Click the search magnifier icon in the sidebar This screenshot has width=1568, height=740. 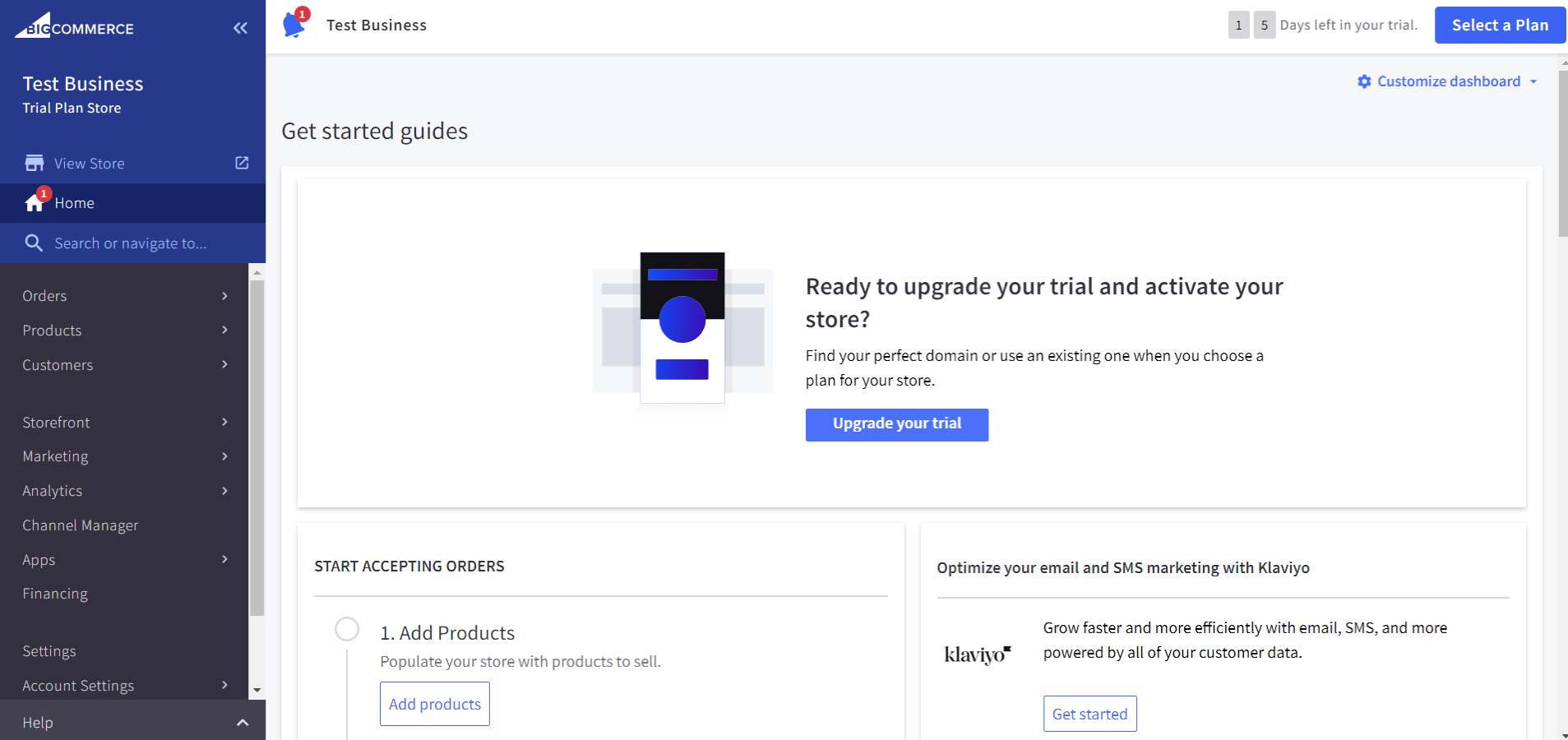tap(34, 243)
